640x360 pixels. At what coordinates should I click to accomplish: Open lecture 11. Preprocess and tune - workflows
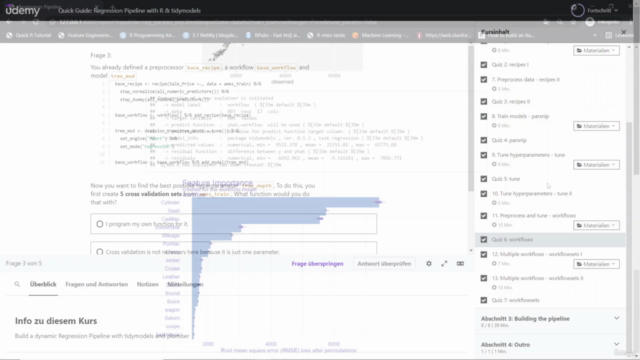click(x=533, y=216)
